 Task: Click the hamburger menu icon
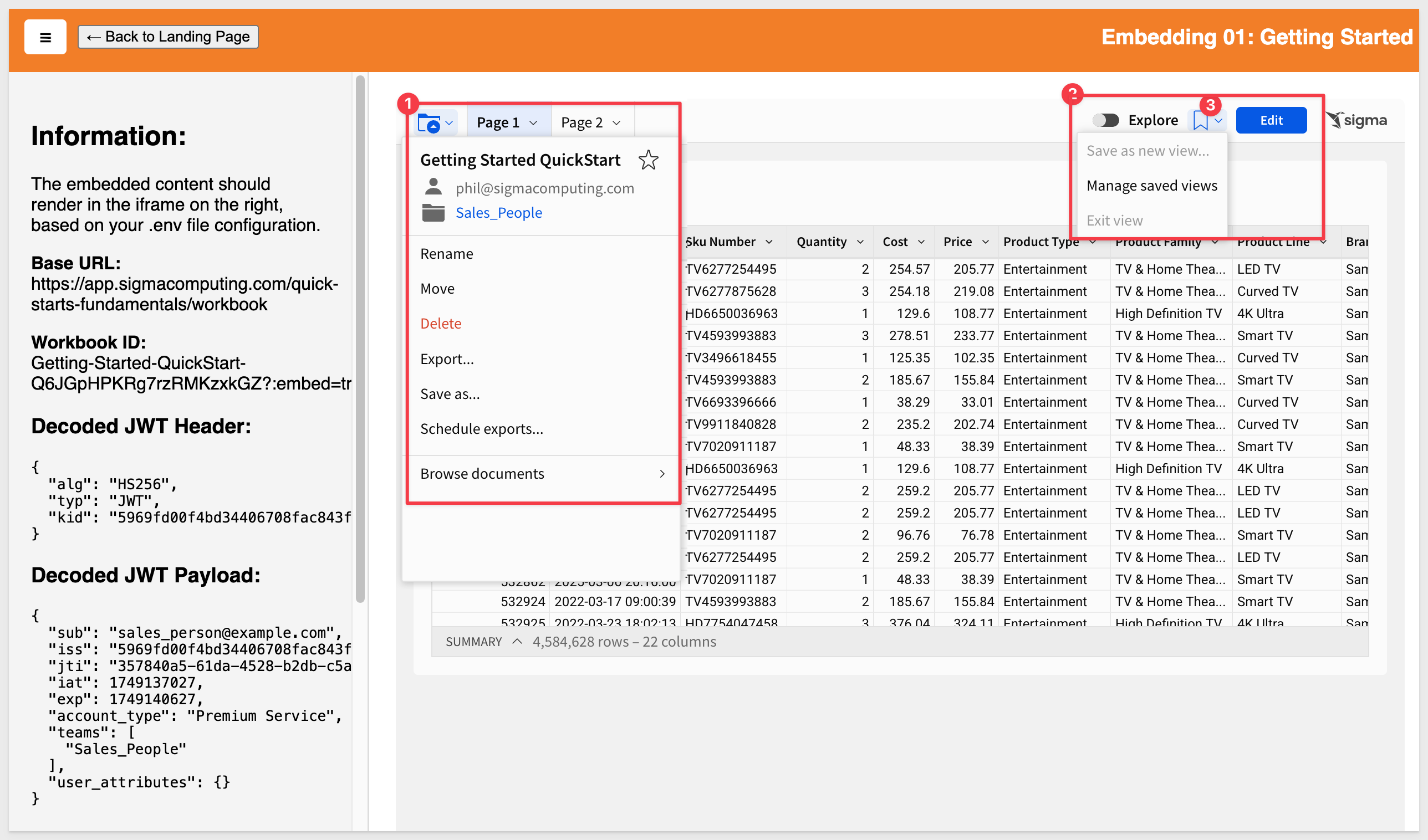click(x=45, y=37)
